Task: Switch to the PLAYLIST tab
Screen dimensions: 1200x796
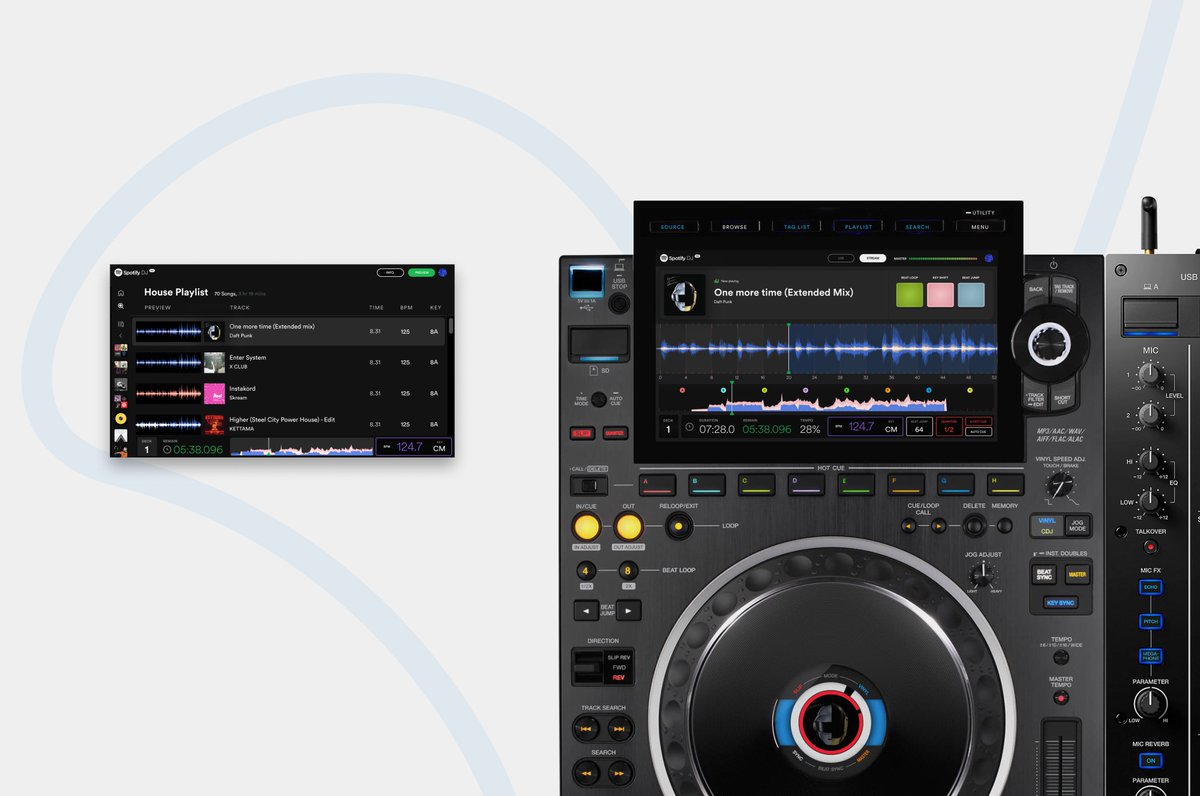Action: [x=858, y=227]
